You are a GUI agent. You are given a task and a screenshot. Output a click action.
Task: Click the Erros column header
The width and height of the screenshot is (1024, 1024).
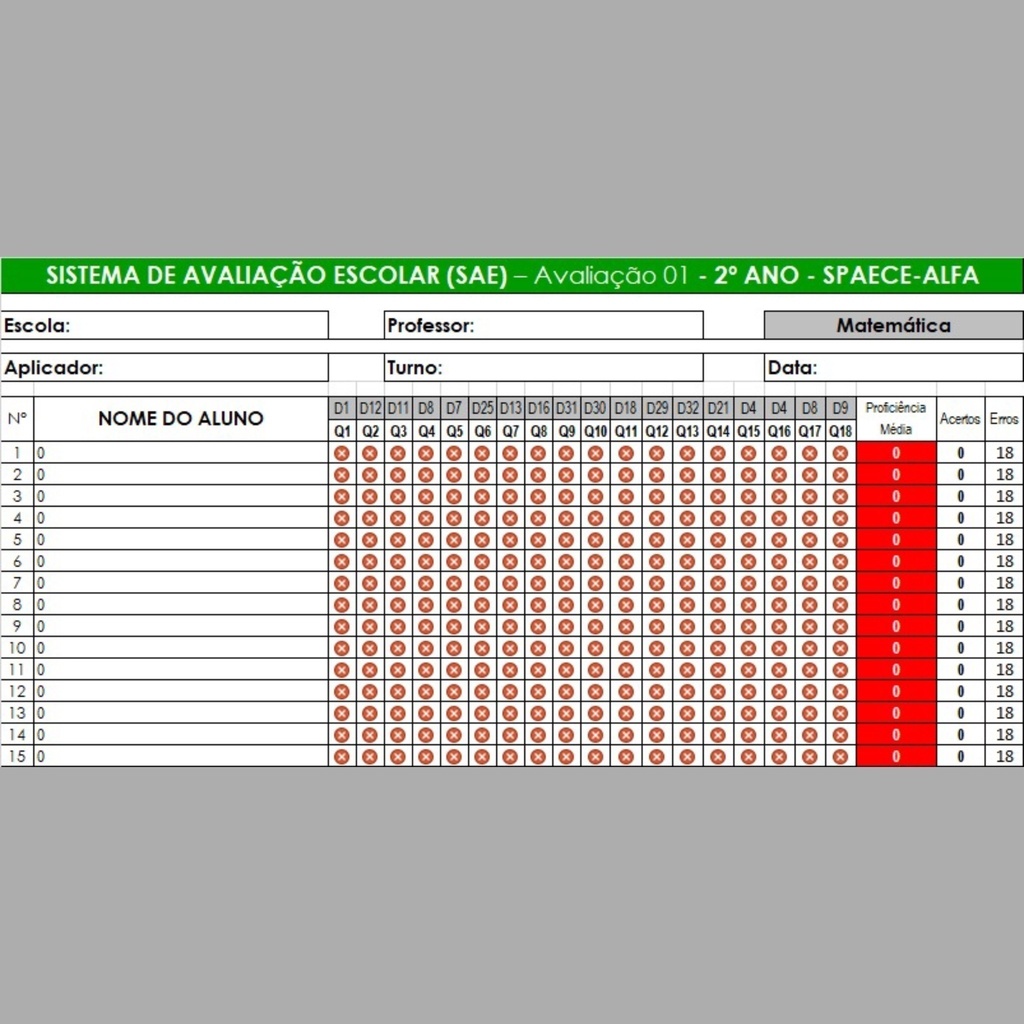tap(1004, 419)
